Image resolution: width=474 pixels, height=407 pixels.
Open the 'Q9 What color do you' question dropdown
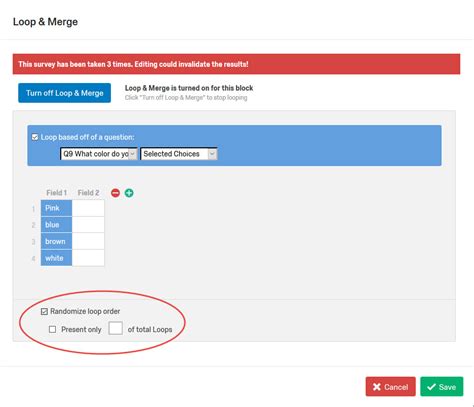(x=98, y=154)
